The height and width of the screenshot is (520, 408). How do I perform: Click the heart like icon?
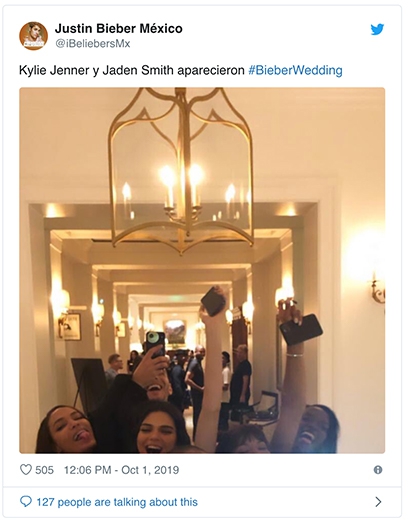tap(26, 470)
